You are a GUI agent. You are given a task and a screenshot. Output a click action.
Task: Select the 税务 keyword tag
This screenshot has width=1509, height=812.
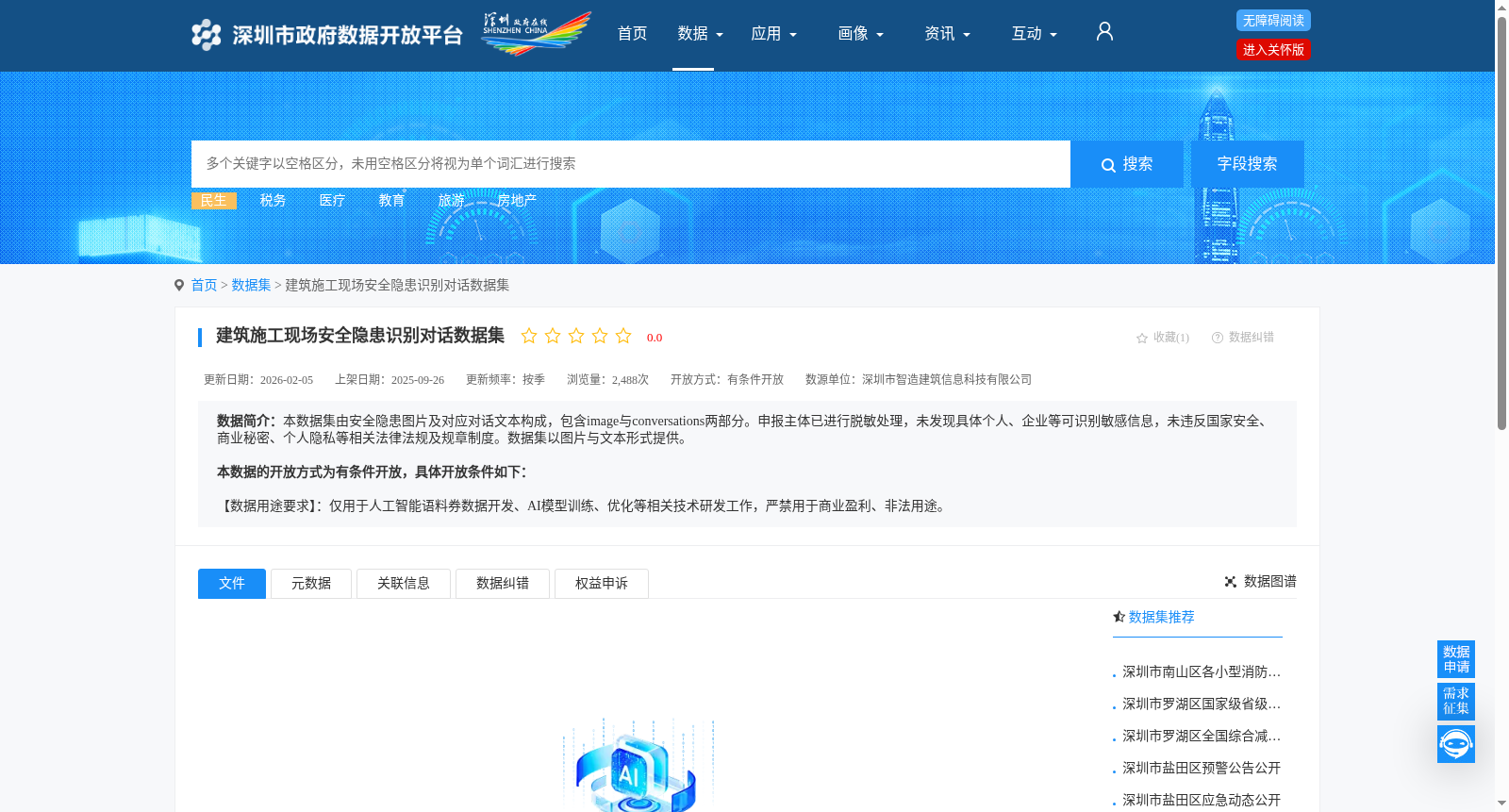(x=274, y=201)
